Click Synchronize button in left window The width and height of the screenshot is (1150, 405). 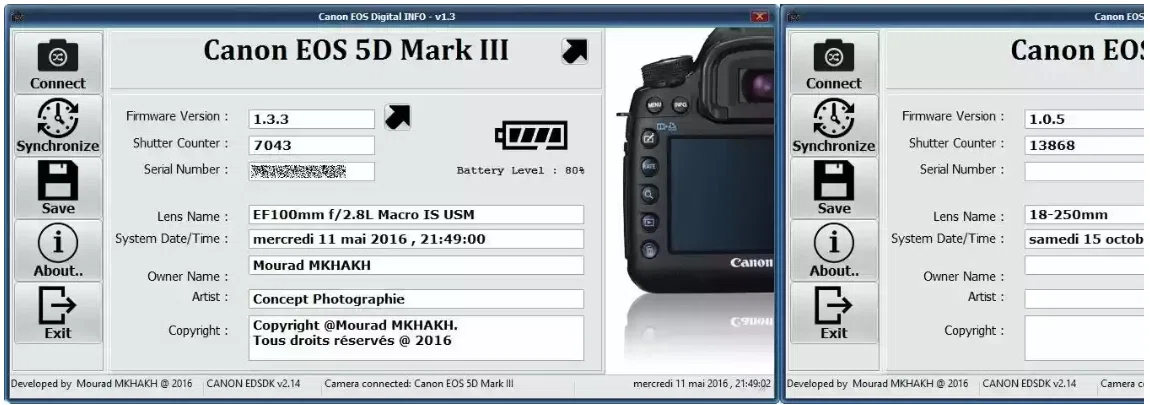(x=58, y=125)
